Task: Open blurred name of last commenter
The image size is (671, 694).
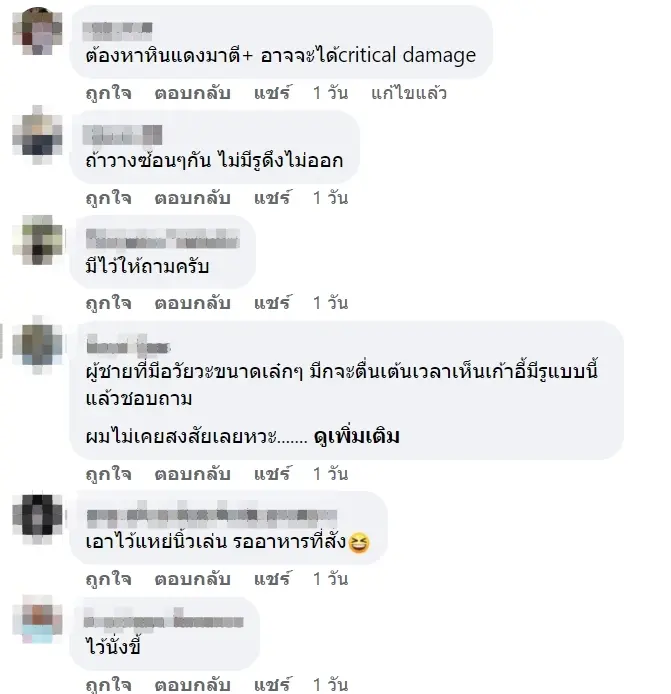Action: [164, 621]
